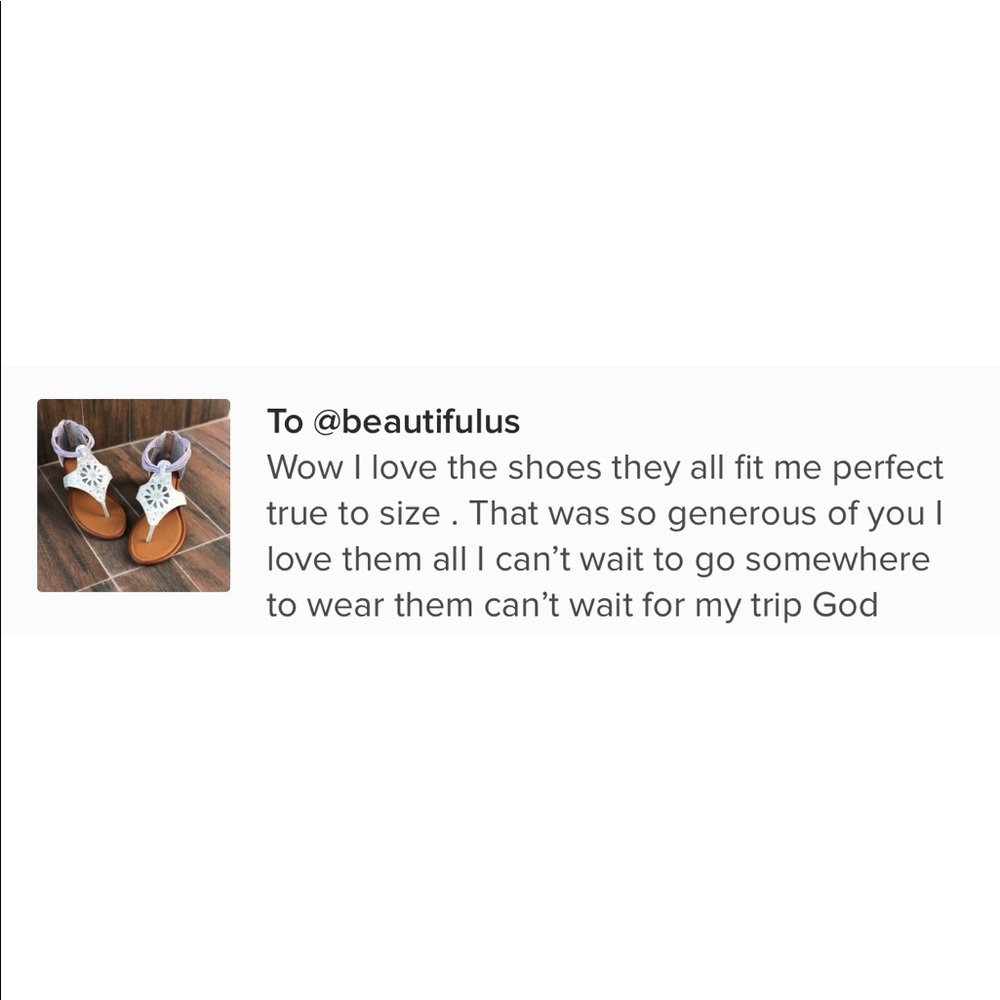Click the tiled floor in the photo thumbnail

(x=205, y=560)
